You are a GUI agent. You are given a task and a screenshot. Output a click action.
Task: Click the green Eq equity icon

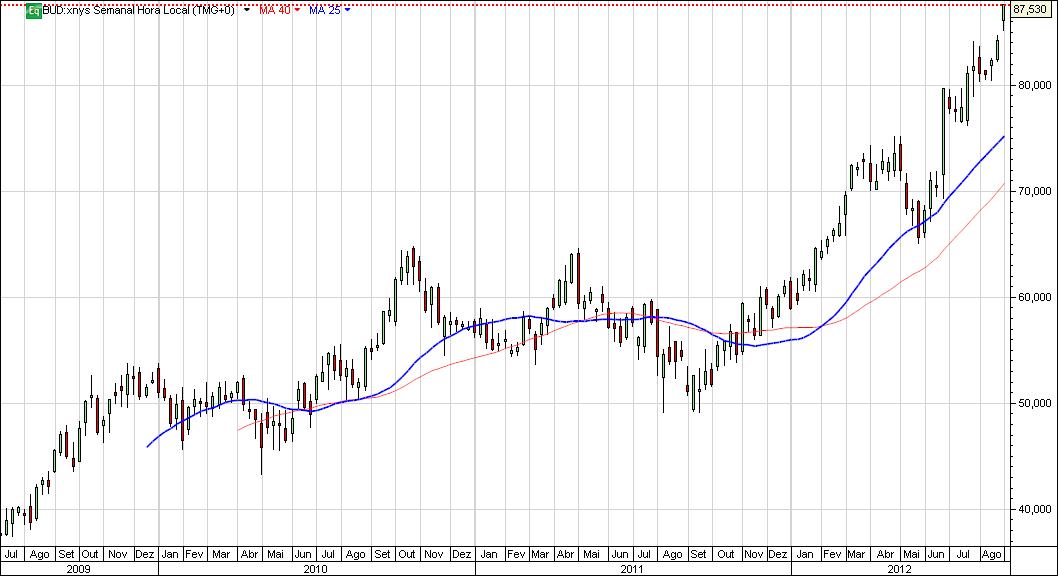pos(33,11)
